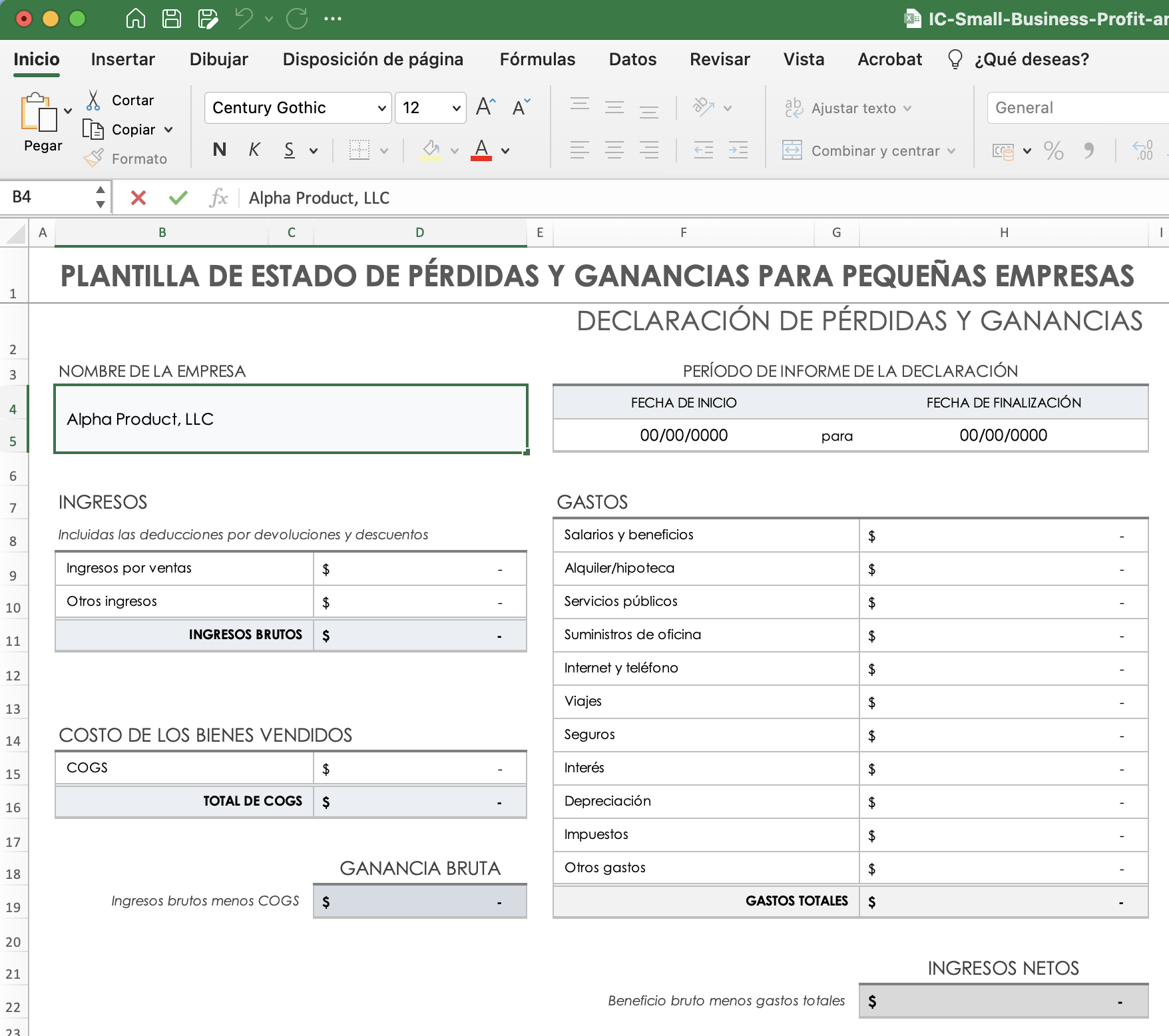Image resolution: width=1169 pixels, height=1036 pixels.
Task: Click the select-all corner triangle
Action: (14, 233)
